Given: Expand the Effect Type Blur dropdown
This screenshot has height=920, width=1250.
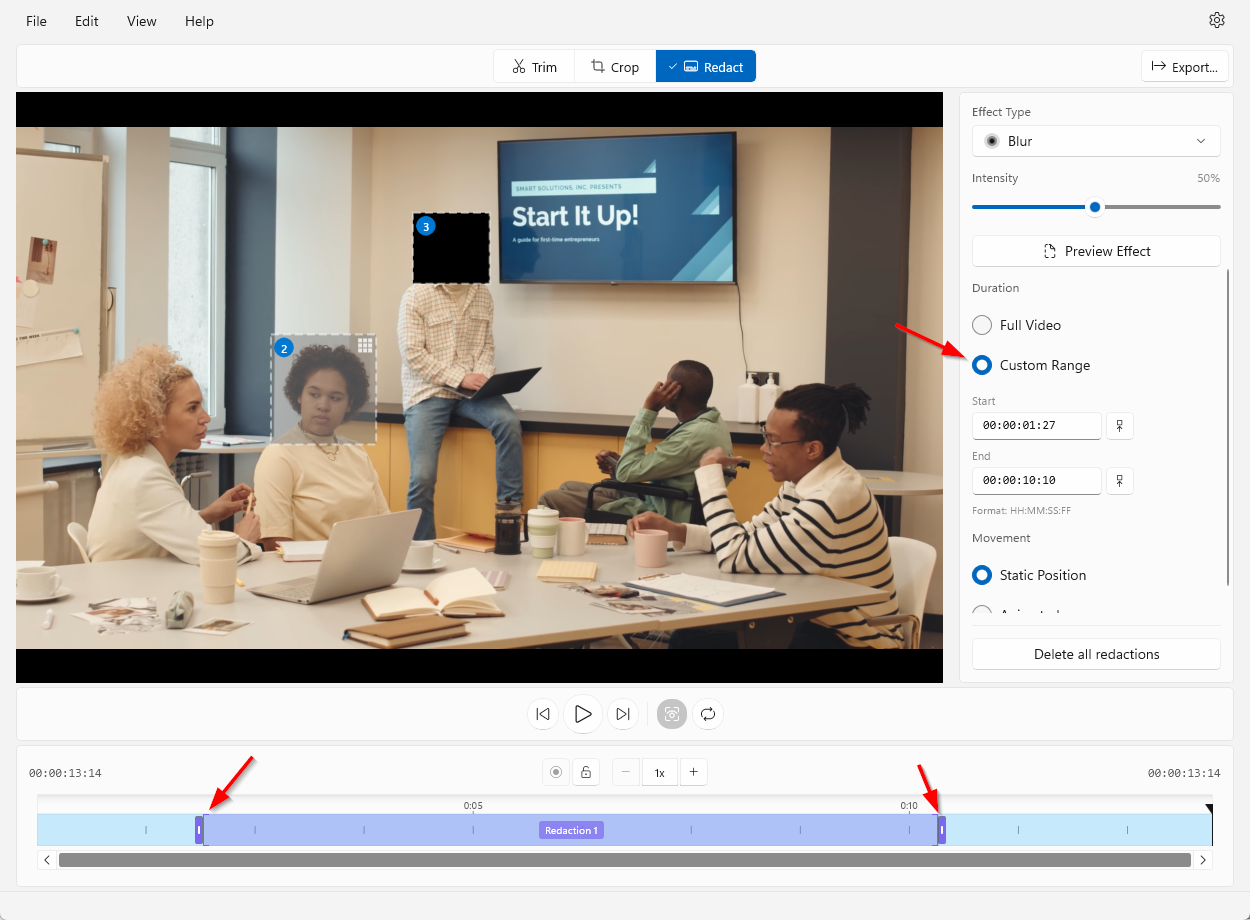Looking at the screenshot, I should 1096,141.
